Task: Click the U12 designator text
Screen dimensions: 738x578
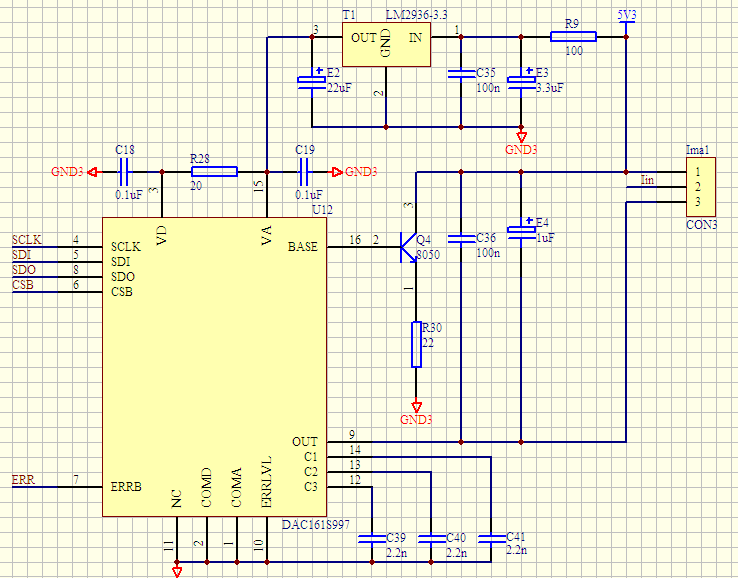Action: [322, 209]
